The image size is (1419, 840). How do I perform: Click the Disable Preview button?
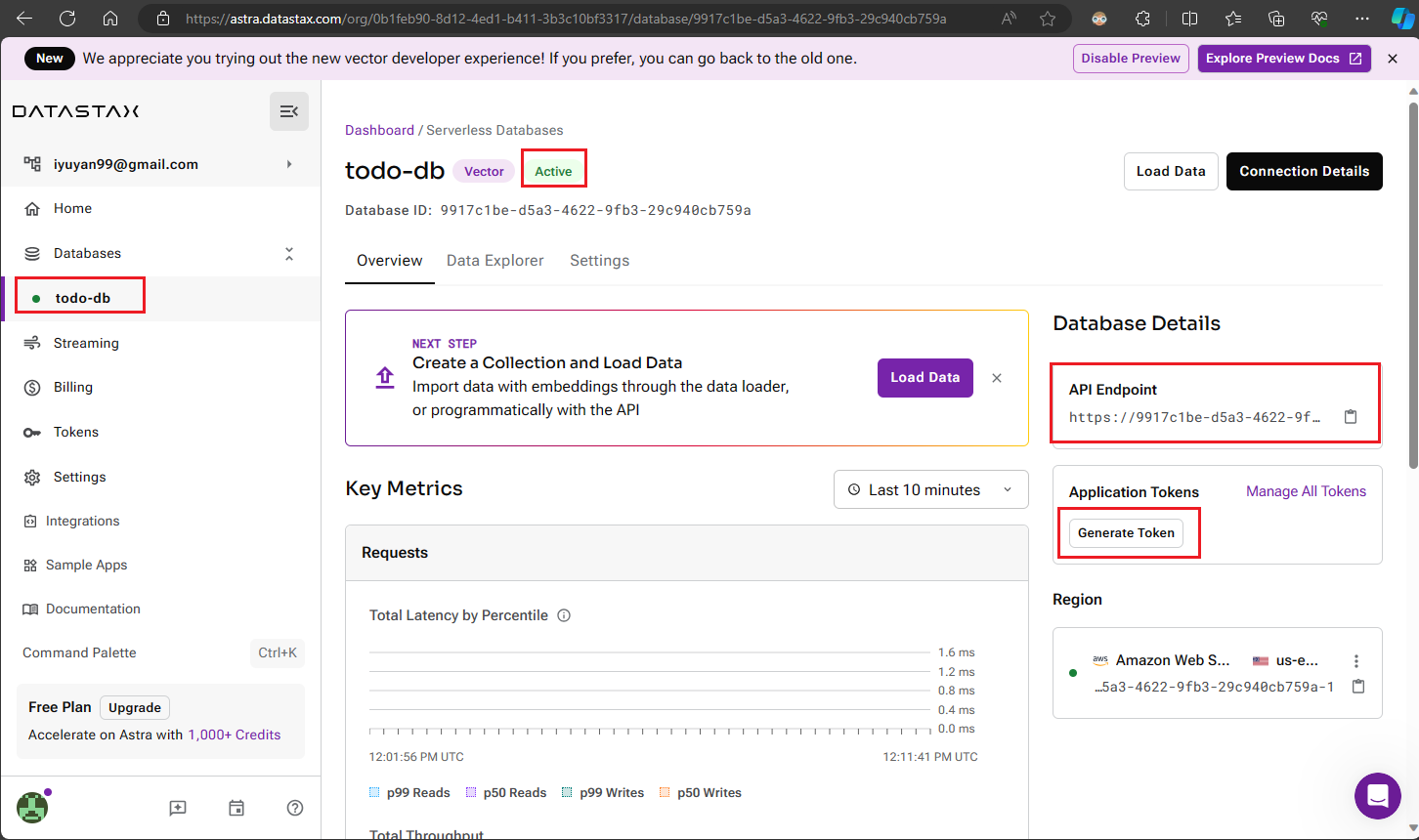1131,59
